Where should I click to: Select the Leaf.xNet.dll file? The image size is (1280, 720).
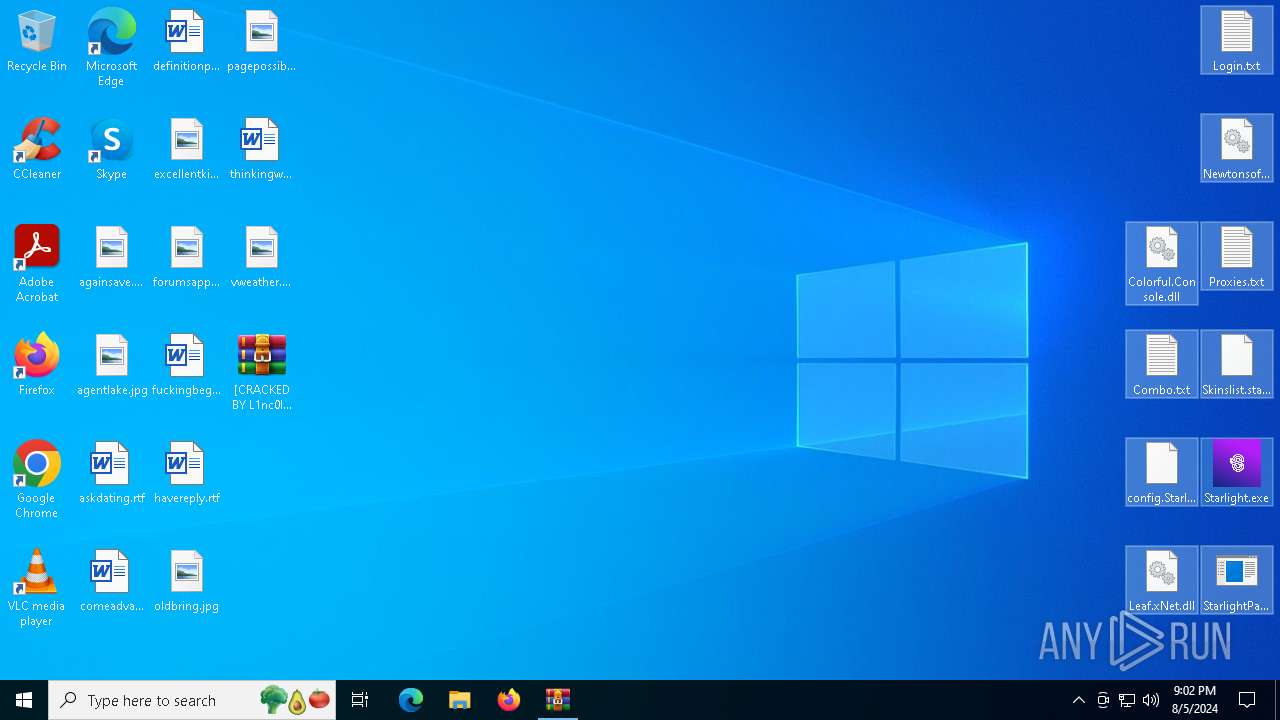pos(1162,580)
